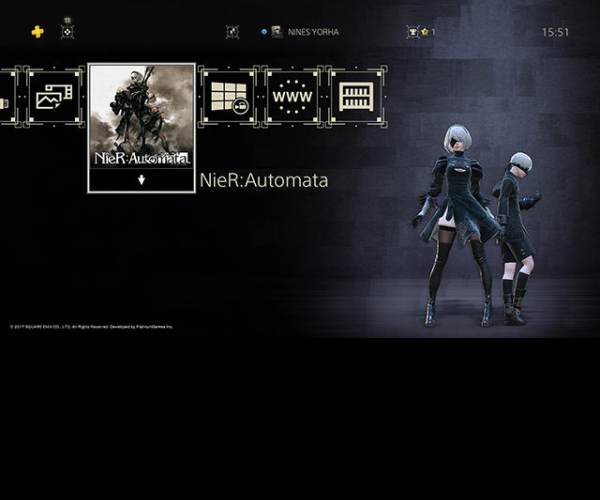Select the NieR:Automata game cover
Image resolution: width=600 pixels, height=500 pixels.
[x=142, y=116]
